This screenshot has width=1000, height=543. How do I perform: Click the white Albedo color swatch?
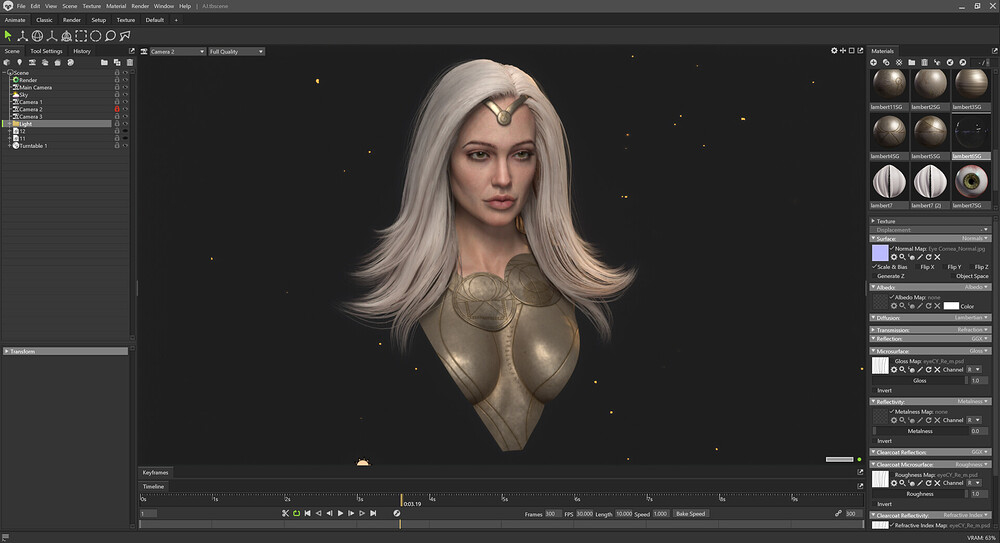[x=951, y=306]
